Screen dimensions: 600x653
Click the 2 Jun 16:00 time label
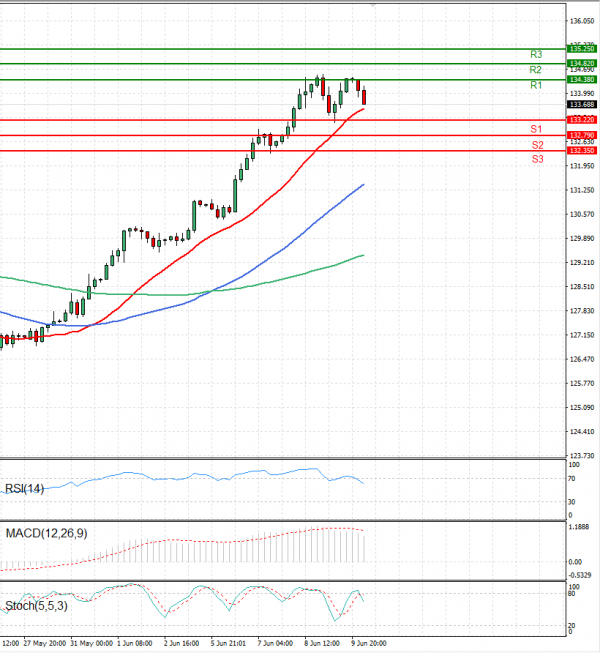[181, 643]
